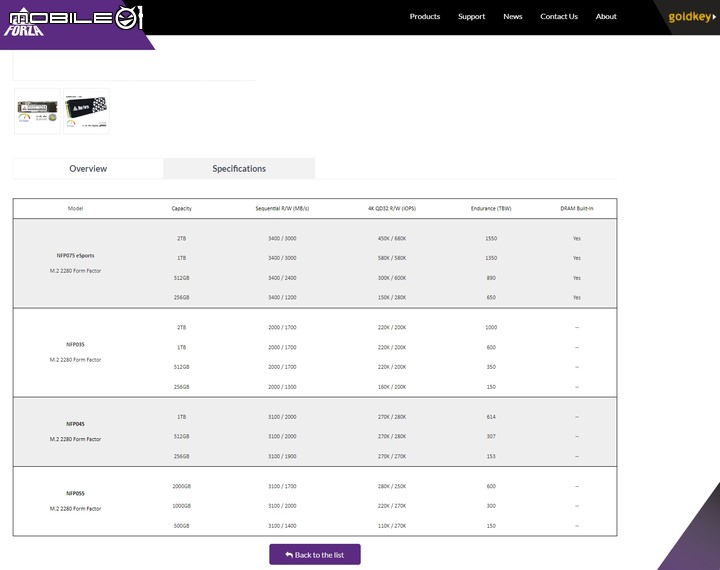Click the 300 endurance value for 1000GB
Image resolution: width=720 pixels, height=570 pixels.
pyautogui.click(x=491, y=506)
